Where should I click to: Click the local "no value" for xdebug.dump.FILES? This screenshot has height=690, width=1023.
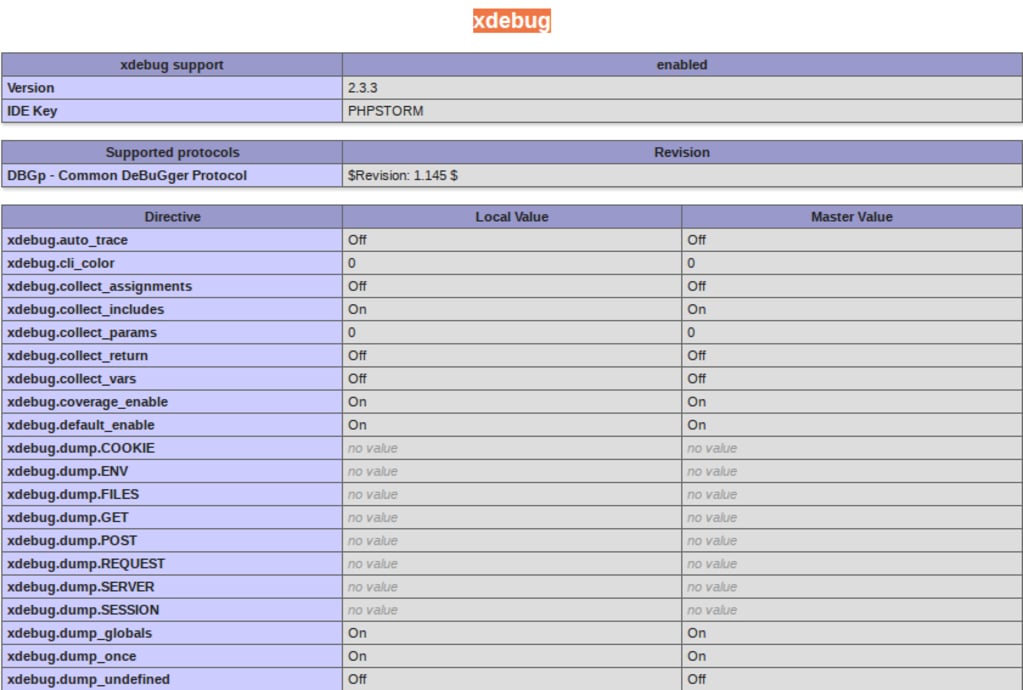pyautogui.click(x=373, y=494)
